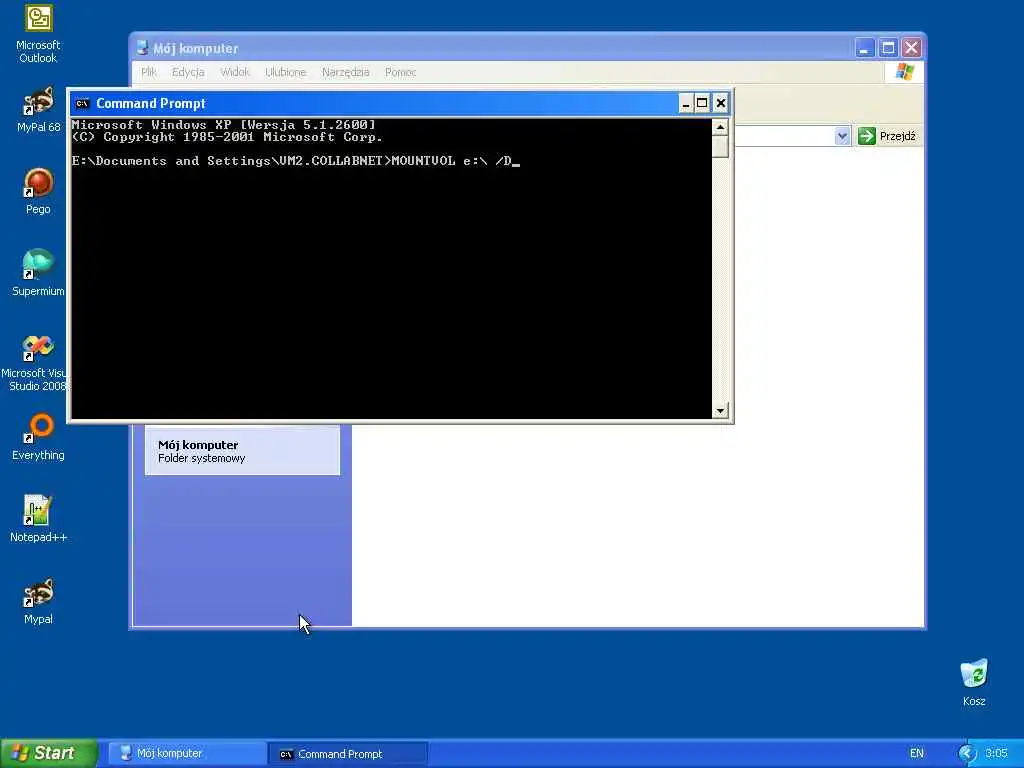Open the Ulubione menu
The height and width of the screenshot is (768, 1024).
tap(285, 72)
